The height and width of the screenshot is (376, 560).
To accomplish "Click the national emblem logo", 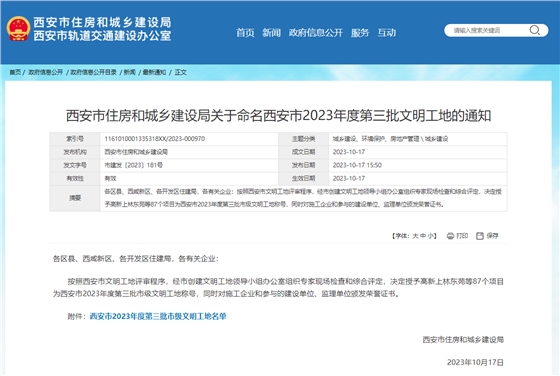I will tap(18, 29).
